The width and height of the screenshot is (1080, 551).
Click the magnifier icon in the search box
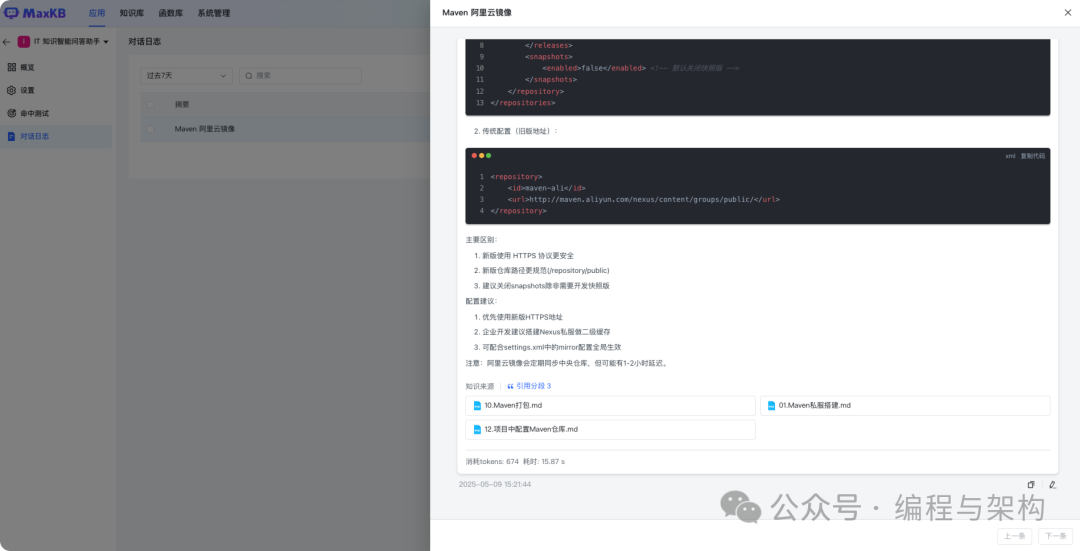pos(249,76)
